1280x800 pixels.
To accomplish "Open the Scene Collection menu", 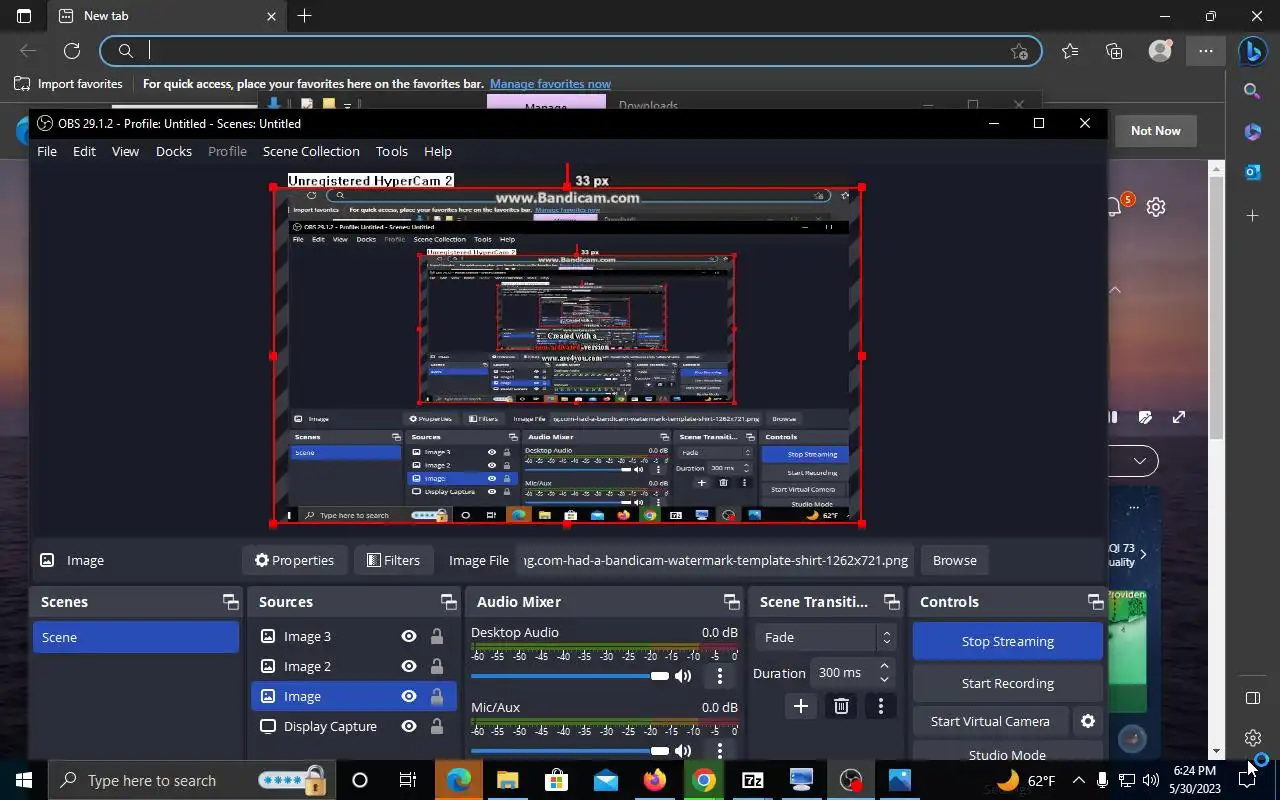I will pyautogui.click(x=311, y=151).
